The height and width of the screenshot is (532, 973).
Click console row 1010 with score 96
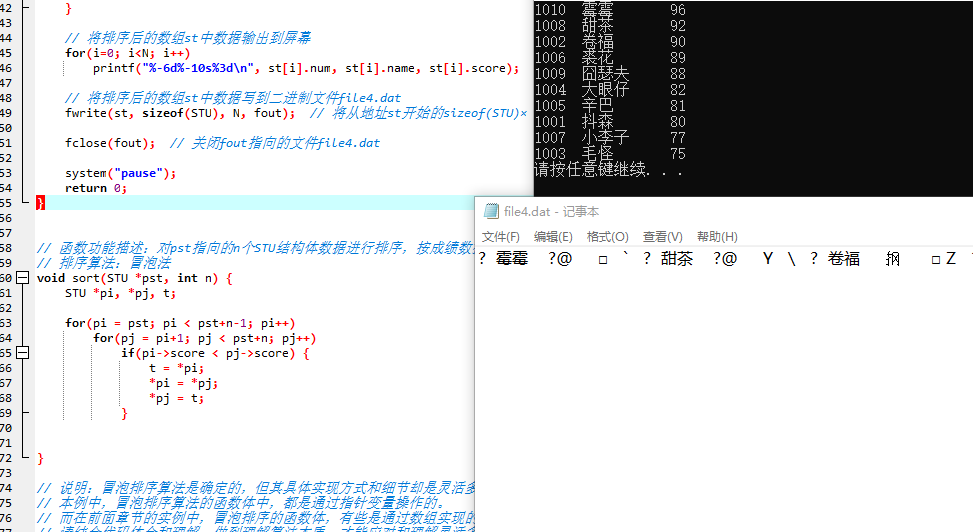click(x=610, y=10)
